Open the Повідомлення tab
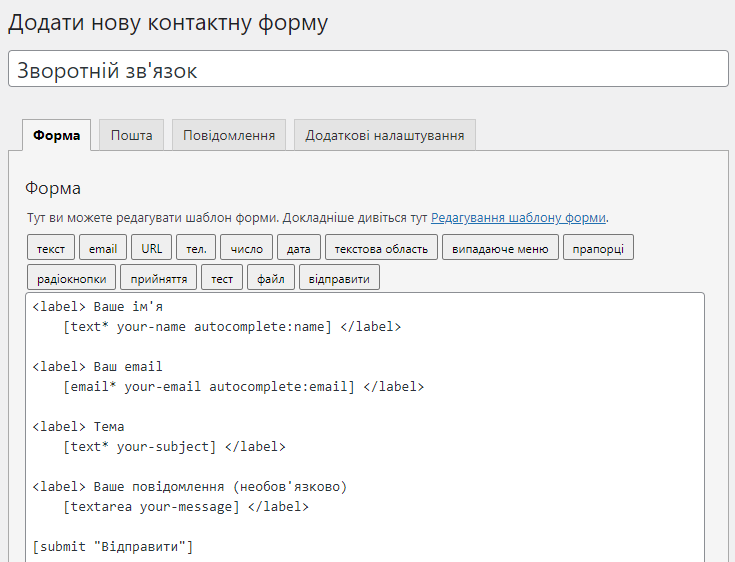 click(x=229, y=135)
